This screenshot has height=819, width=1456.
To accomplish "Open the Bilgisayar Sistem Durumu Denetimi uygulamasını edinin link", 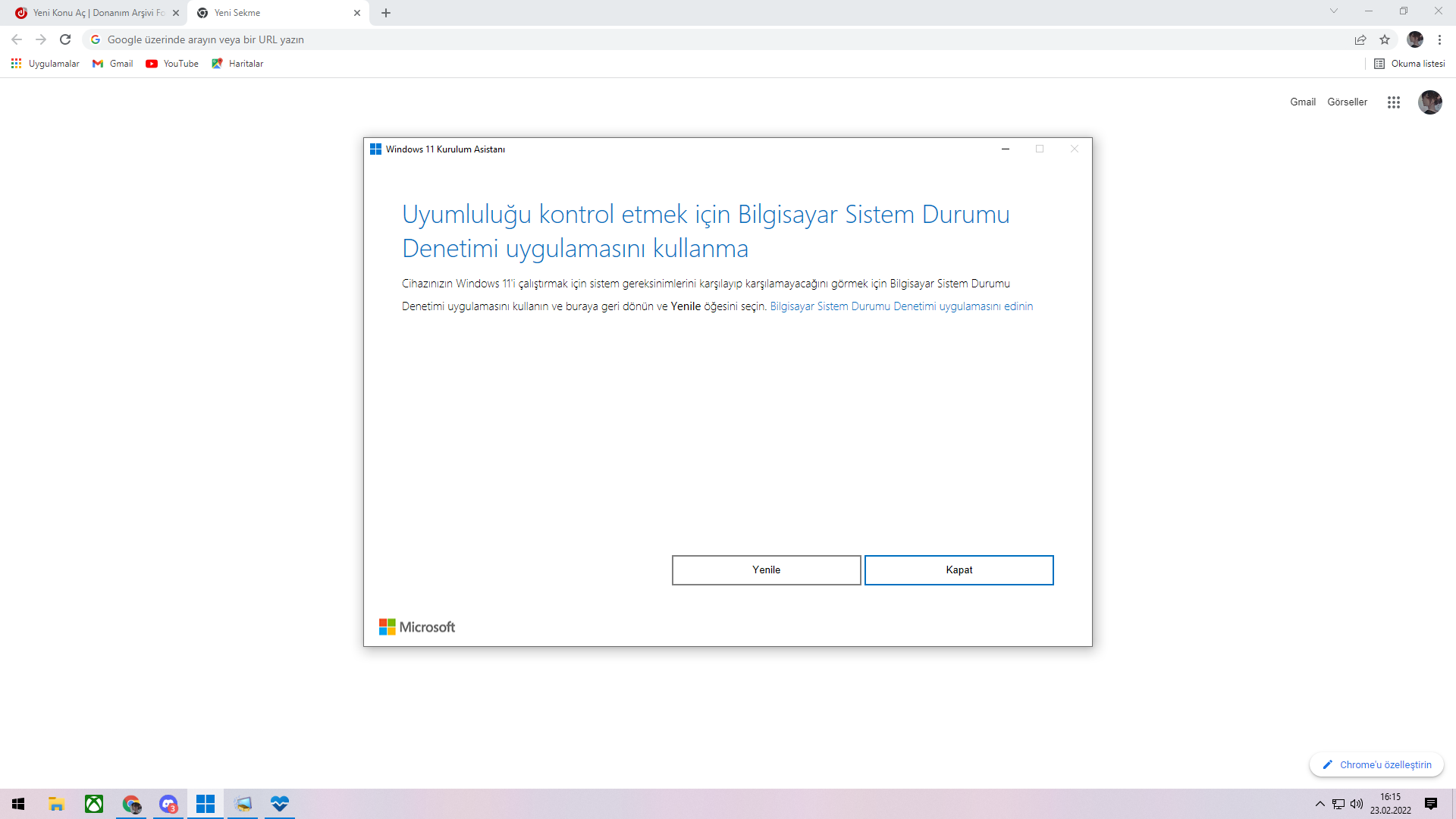I will 901,306.
